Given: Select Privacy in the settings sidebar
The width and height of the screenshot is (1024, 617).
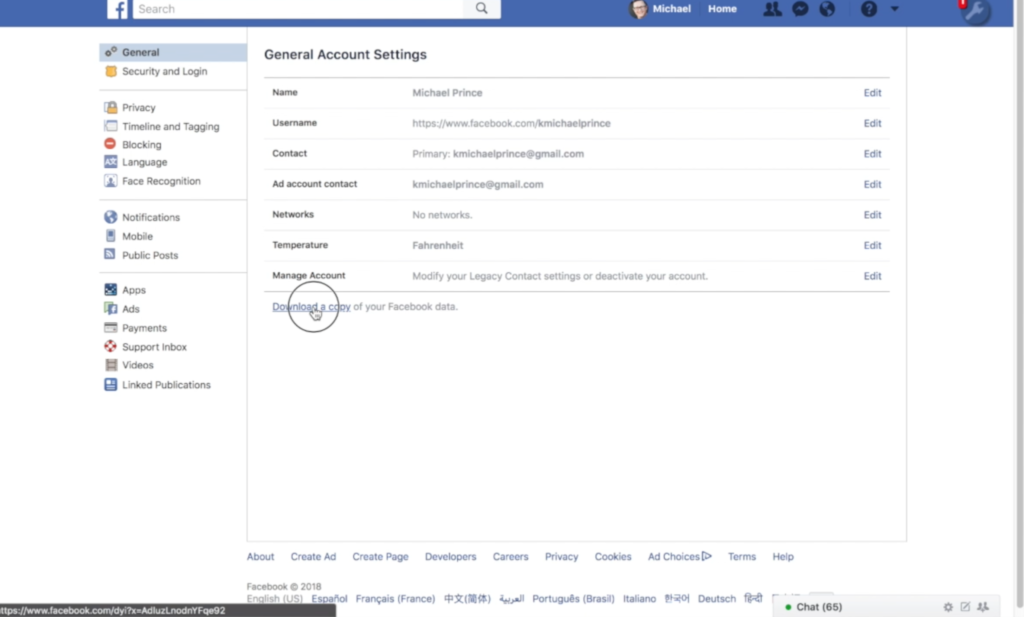Looking at the screenshot, I should [138, 108].
